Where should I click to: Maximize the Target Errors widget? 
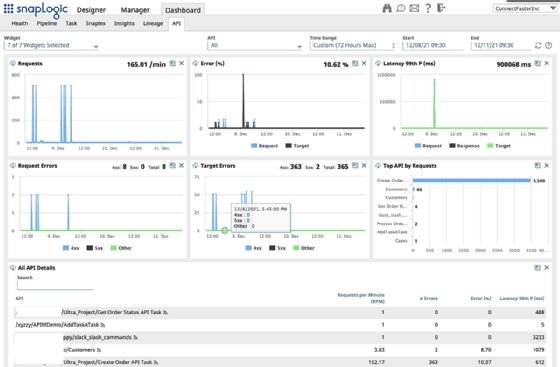pos(355,165)
